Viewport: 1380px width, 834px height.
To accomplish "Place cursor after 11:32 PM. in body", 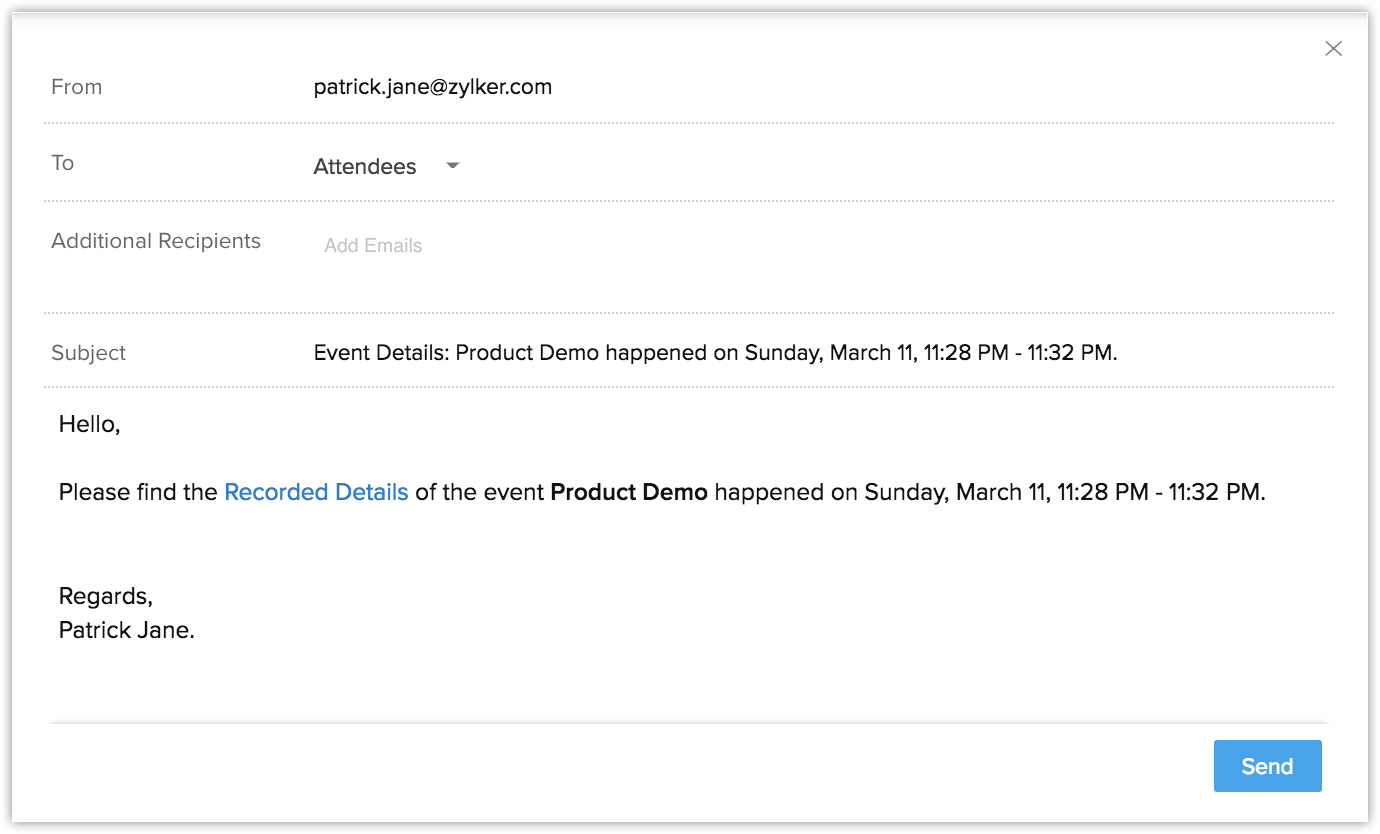I will [x=1267, y=492].
